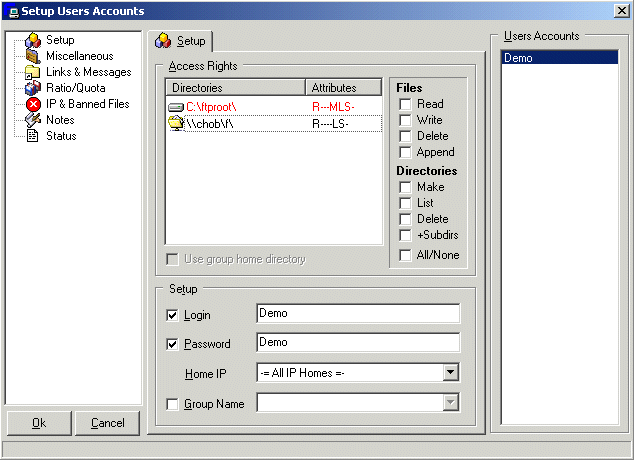Select Demo in Users Accounts list
Screen dimensions: 634x460
(x=559, y=58)
